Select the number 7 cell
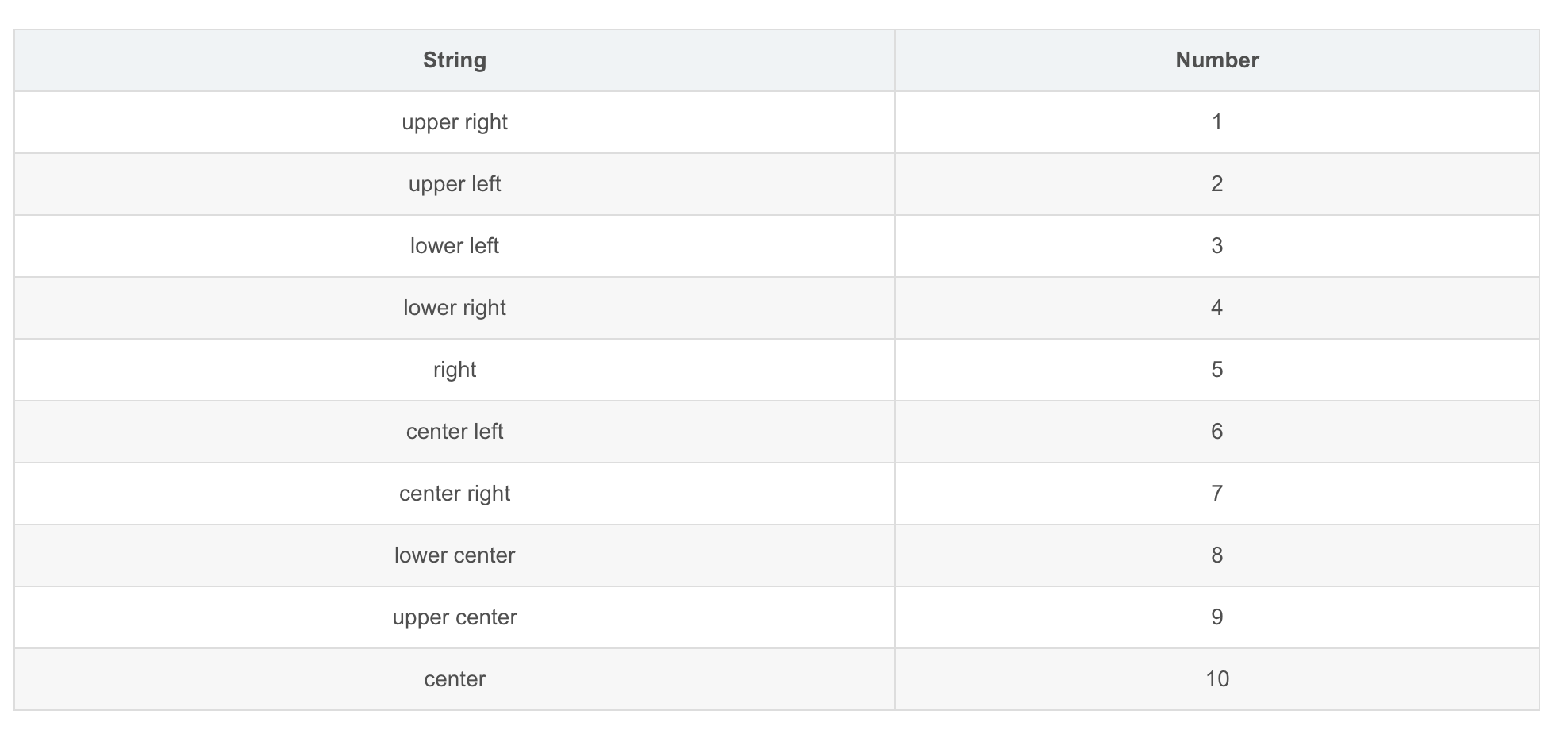This screenshot has height=730, width=1568. 1216,494
